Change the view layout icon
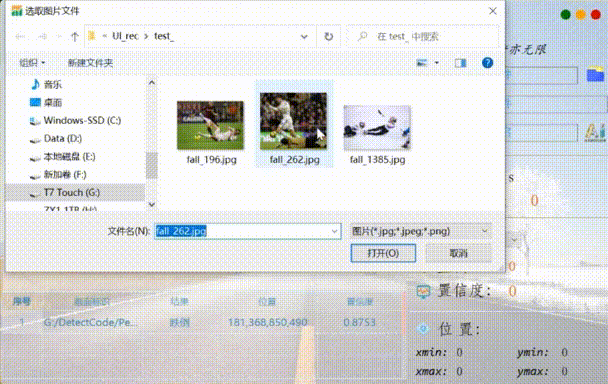This screenshot has height=384, width=608. [x=421, y=62]
